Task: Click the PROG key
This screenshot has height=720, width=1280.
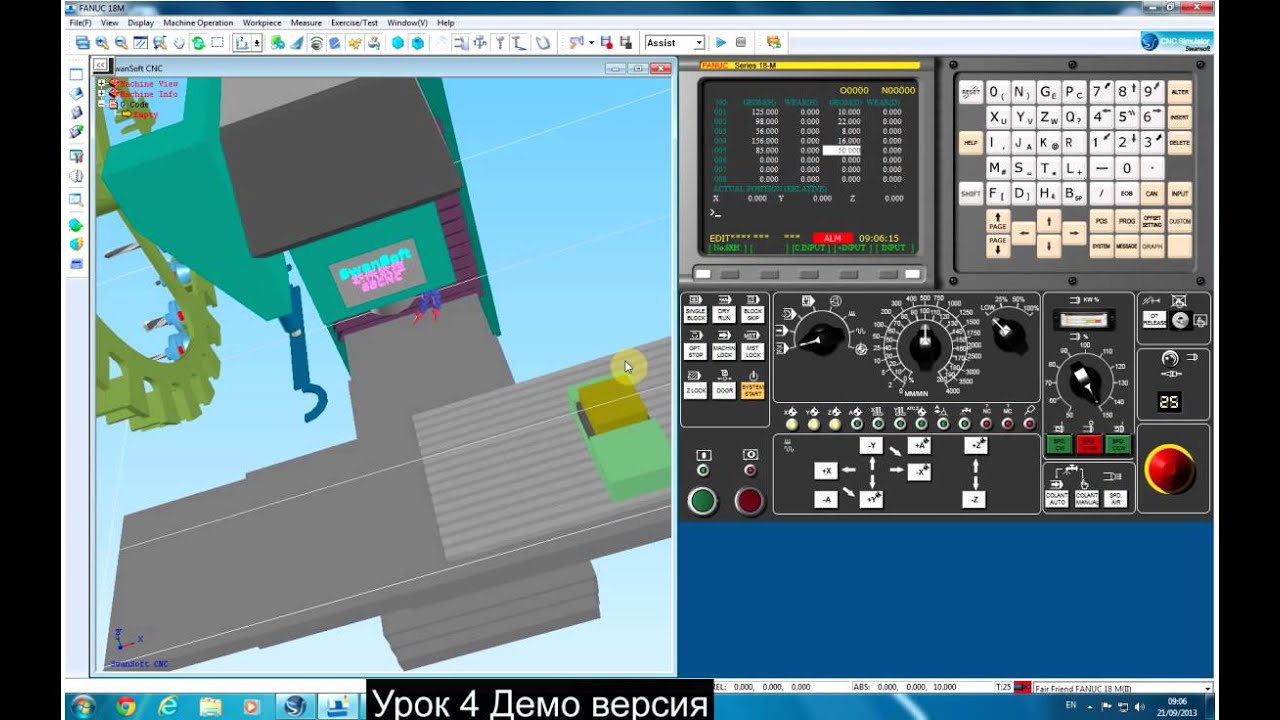Action: coord(1127,221)
